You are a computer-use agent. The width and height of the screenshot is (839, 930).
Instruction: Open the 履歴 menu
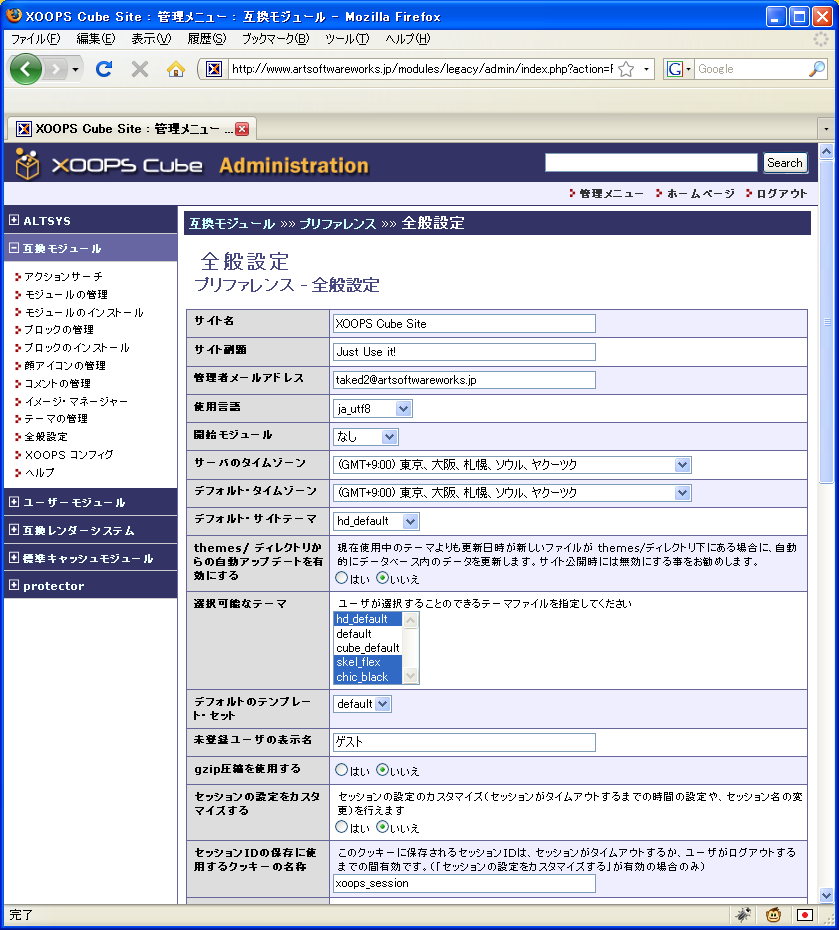[206, 39]
